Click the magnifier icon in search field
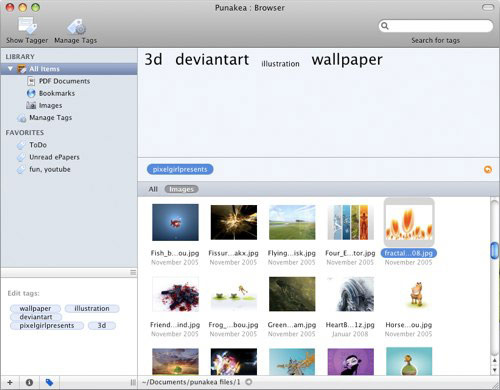The width and height of the screenshot is (500, 390). click(384, 26)
